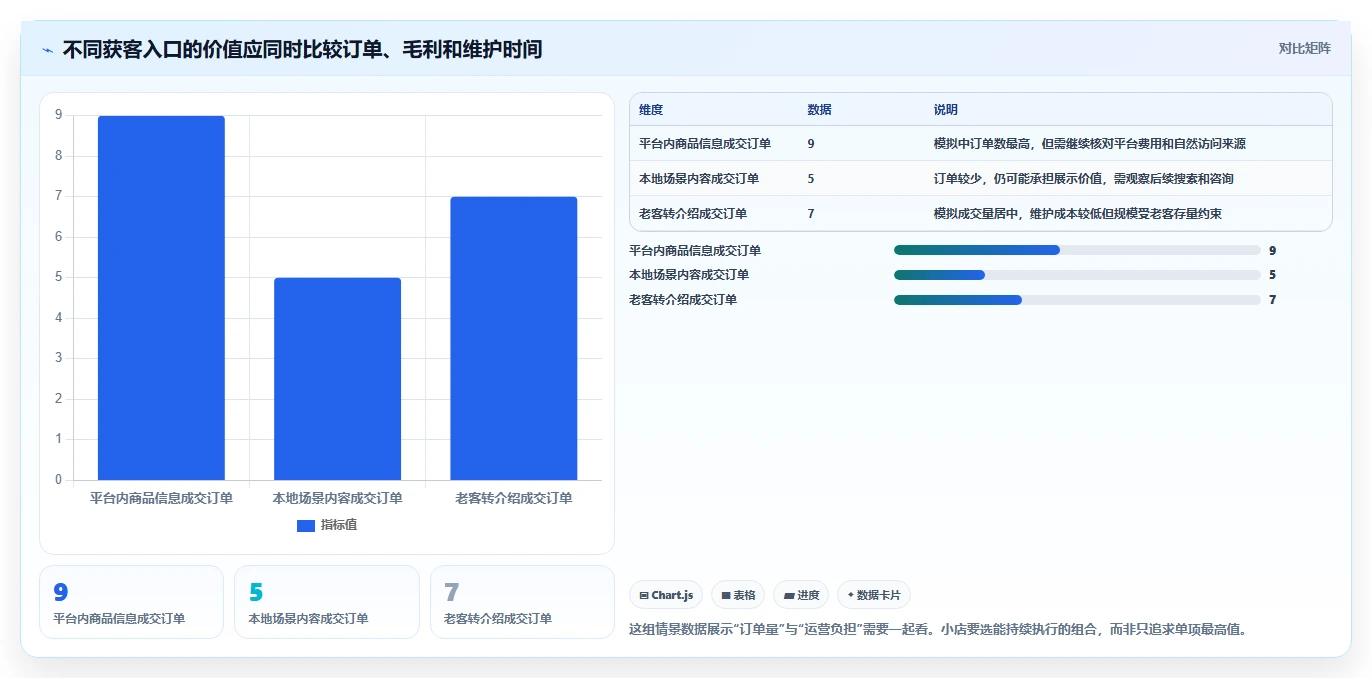Screen dimensions: 1372x678
Task: Click progress list label 平台内商品信息成交订单
Action: [695, 250]
